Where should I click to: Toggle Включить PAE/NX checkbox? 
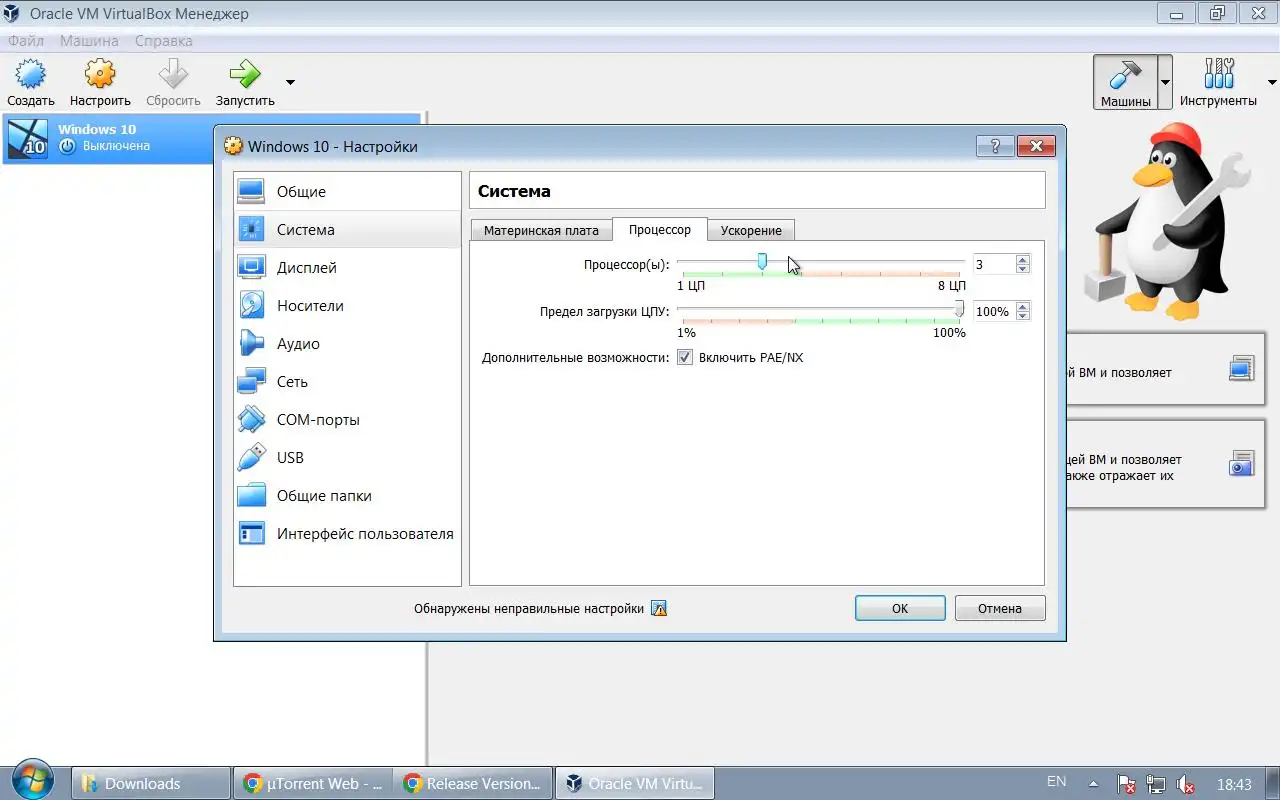click(685, 357)
